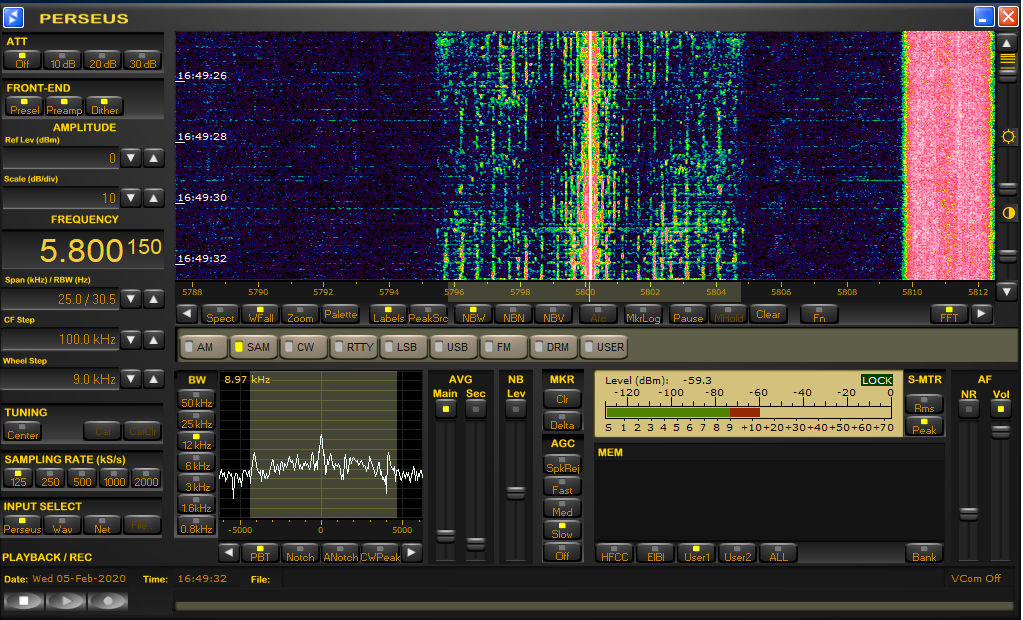This screenshot has height=620, width=1023.
Task: Toggle the NR noise reduction button
Action: [968, 408]
